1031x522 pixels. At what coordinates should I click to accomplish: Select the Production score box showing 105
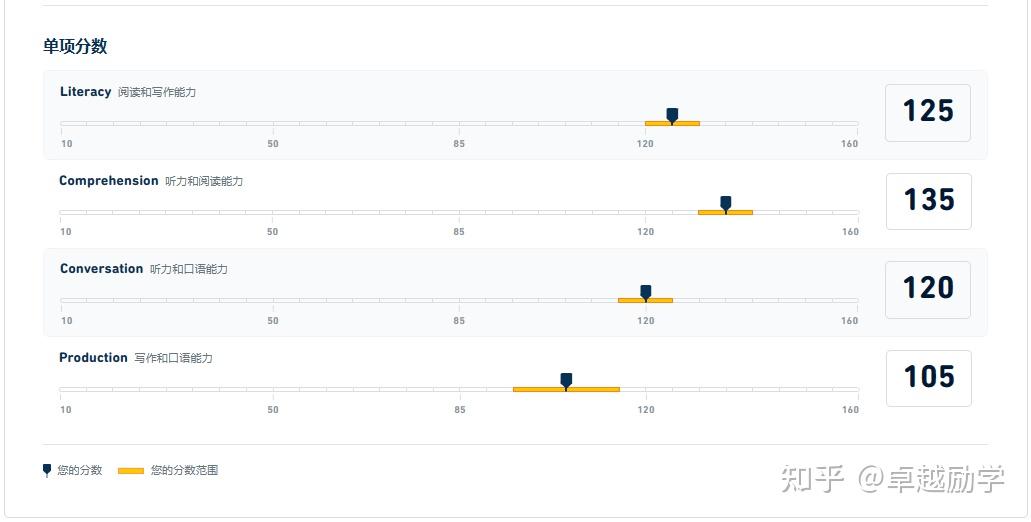(928, 378)
